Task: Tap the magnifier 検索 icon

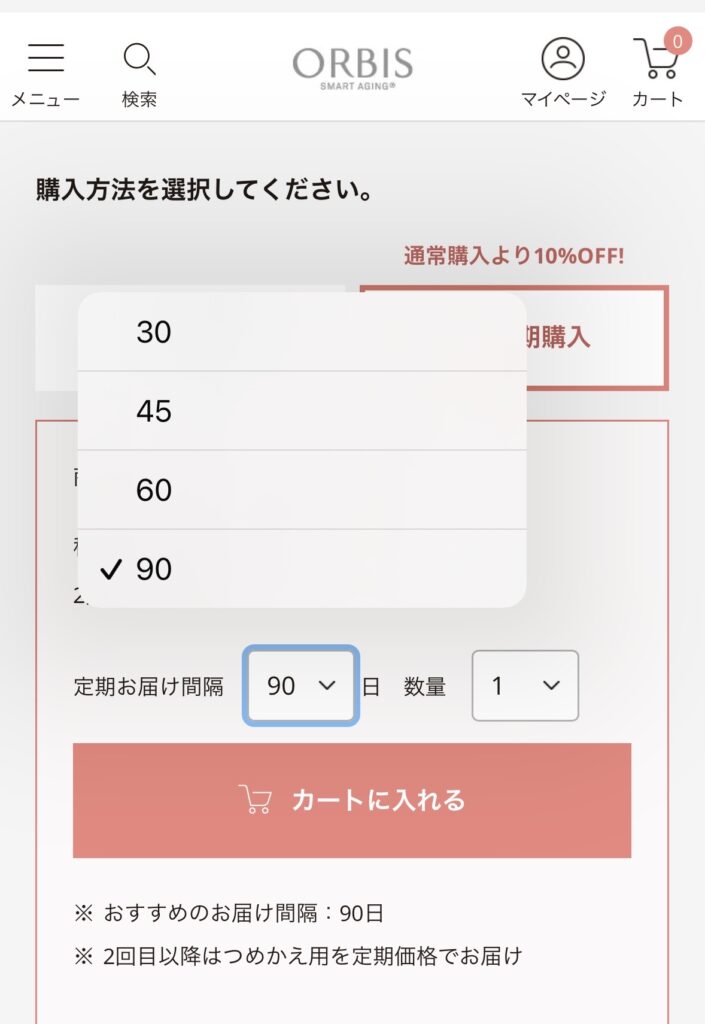Action: pyautogui.click(x=139, y=59)
